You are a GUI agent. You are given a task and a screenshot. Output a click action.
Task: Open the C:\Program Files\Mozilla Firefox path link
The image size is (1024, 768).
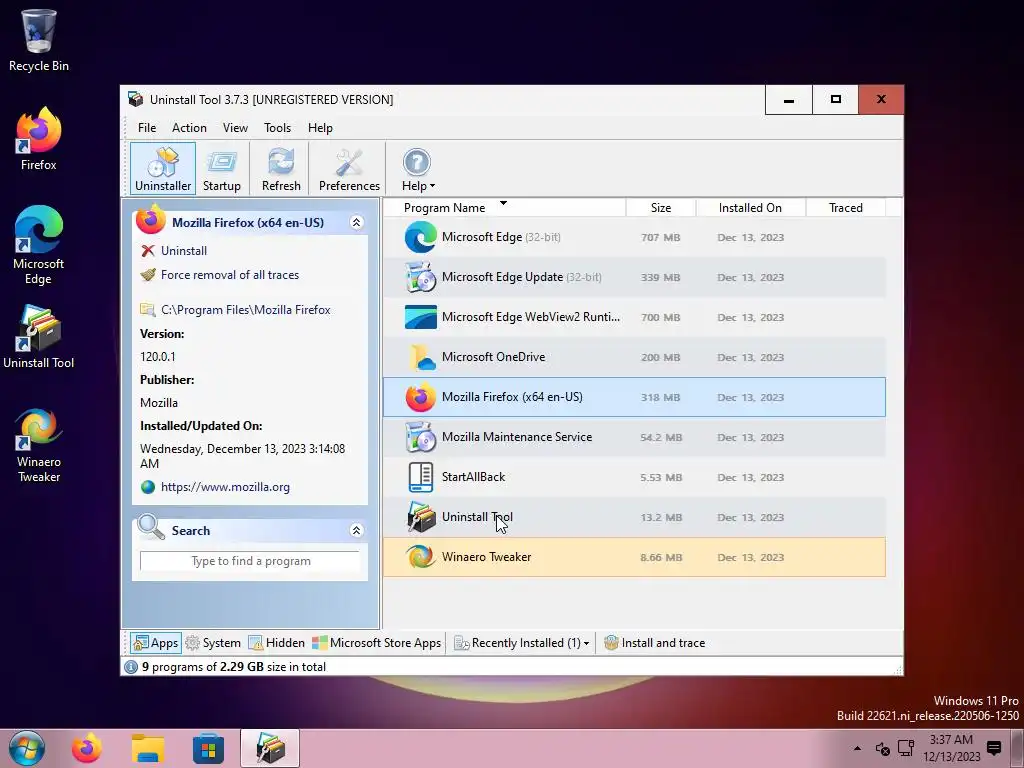pyautogui.click(x=246, y=310)
